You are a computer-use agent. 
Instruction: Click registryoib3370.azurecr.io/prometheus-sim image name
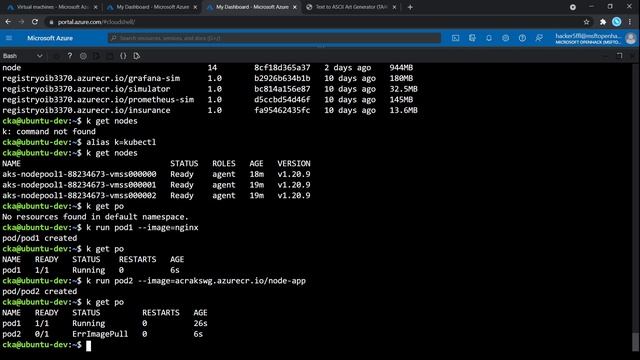click(x=98, y=100)
